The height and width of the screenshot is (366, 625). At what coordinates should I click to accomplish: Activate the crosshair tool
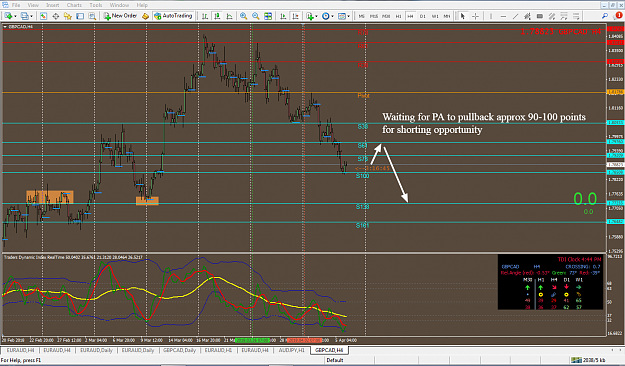click(475, 16)
